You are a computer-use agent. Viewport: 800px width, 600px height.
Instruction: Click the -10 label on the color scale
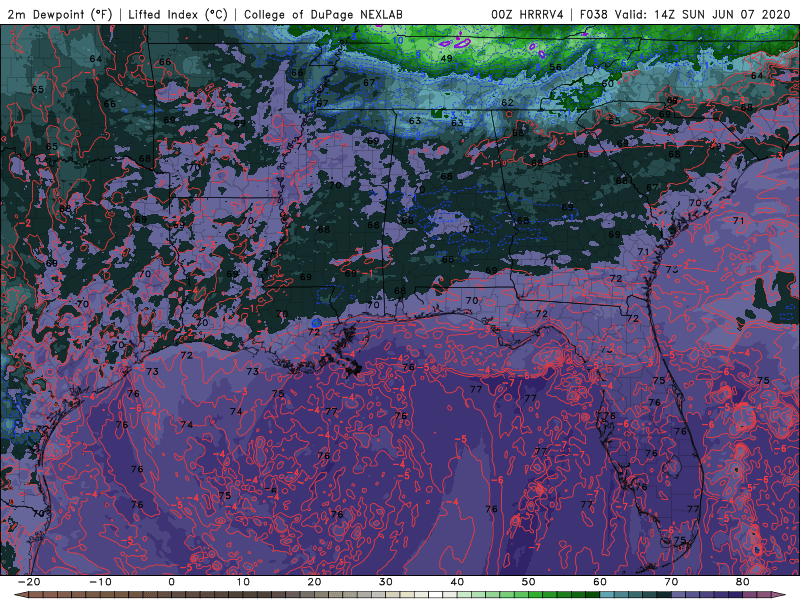(x=99, y=582)
